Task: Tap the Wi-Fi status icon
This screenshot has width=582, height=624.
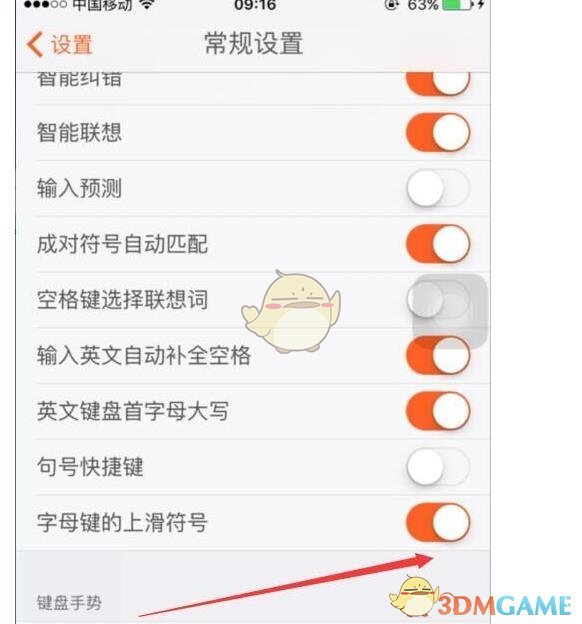Action: point(146,4)
